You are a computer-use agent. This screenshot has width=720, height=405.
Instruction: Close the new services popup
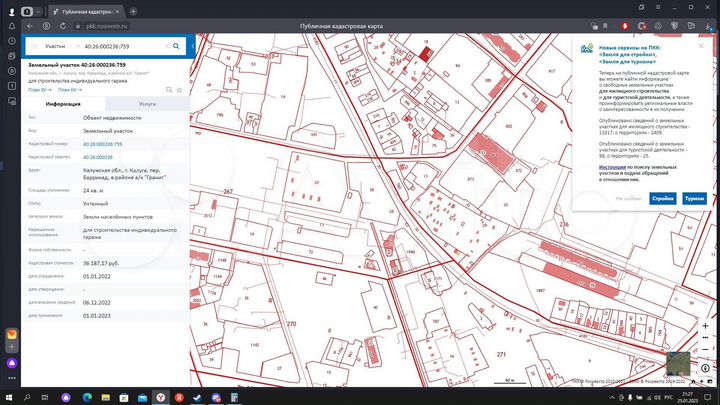click(x=701, y=46)
